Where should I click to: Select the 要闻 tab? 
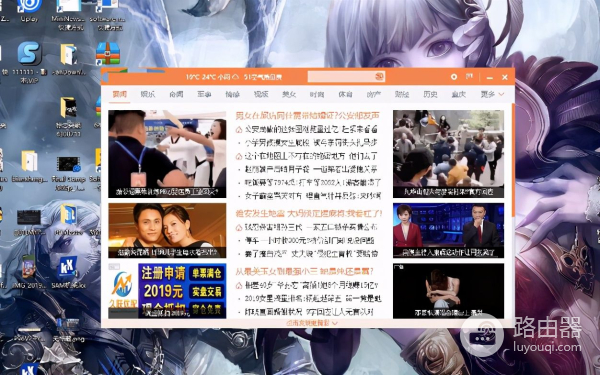119,94
